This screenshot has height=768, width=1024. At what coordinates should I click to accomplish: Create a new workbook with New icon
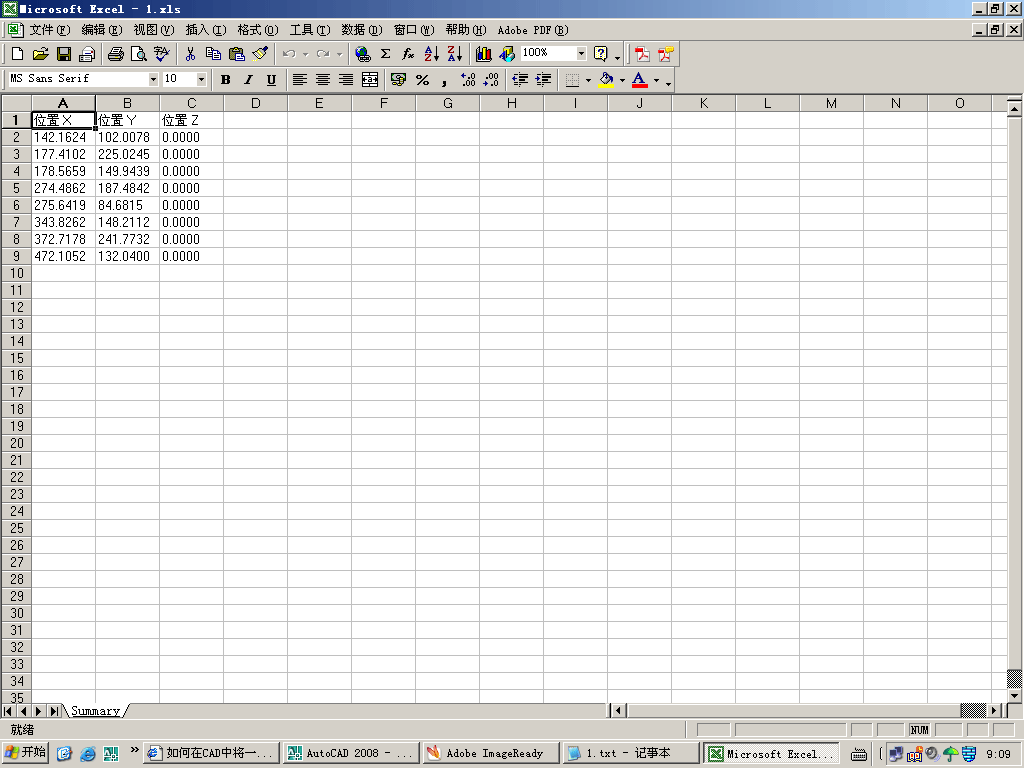[x=18, y=54]
